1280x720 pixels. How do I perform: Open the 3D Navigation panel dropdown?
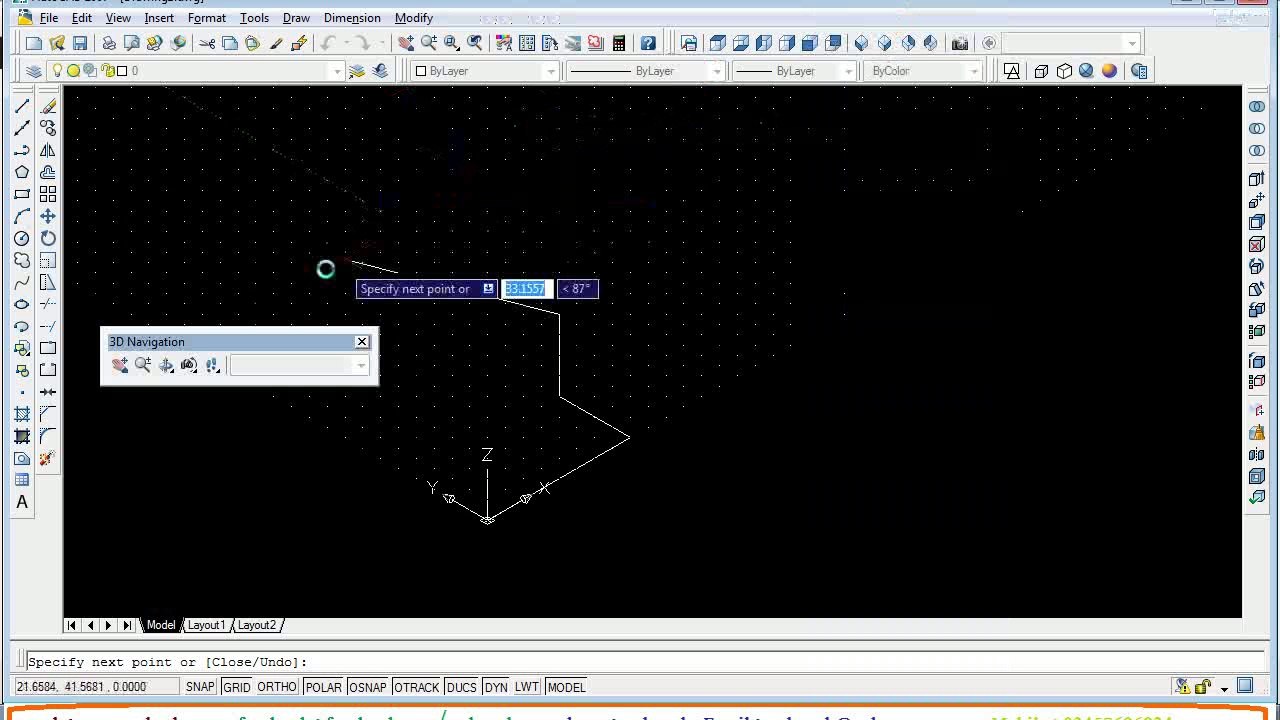(361, 366)
